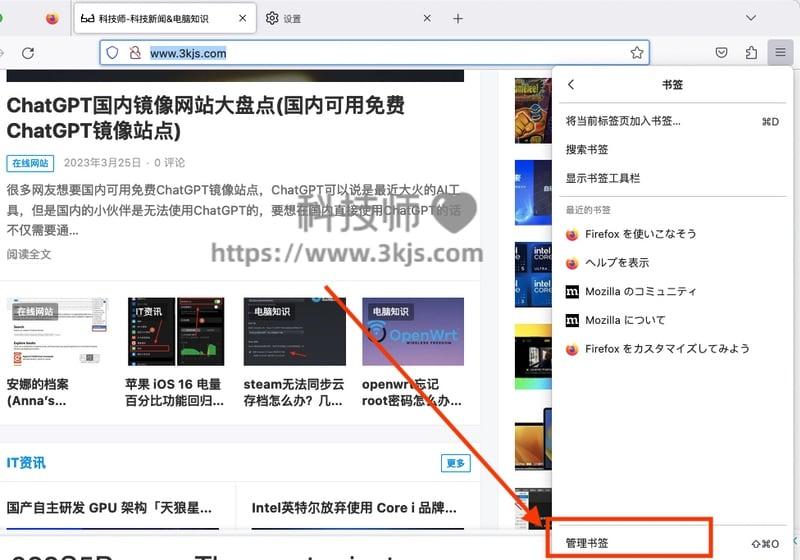The height and width of the screenshot is (560, 800).
Task: Click the reload page icon
Action: click(28, 53)
